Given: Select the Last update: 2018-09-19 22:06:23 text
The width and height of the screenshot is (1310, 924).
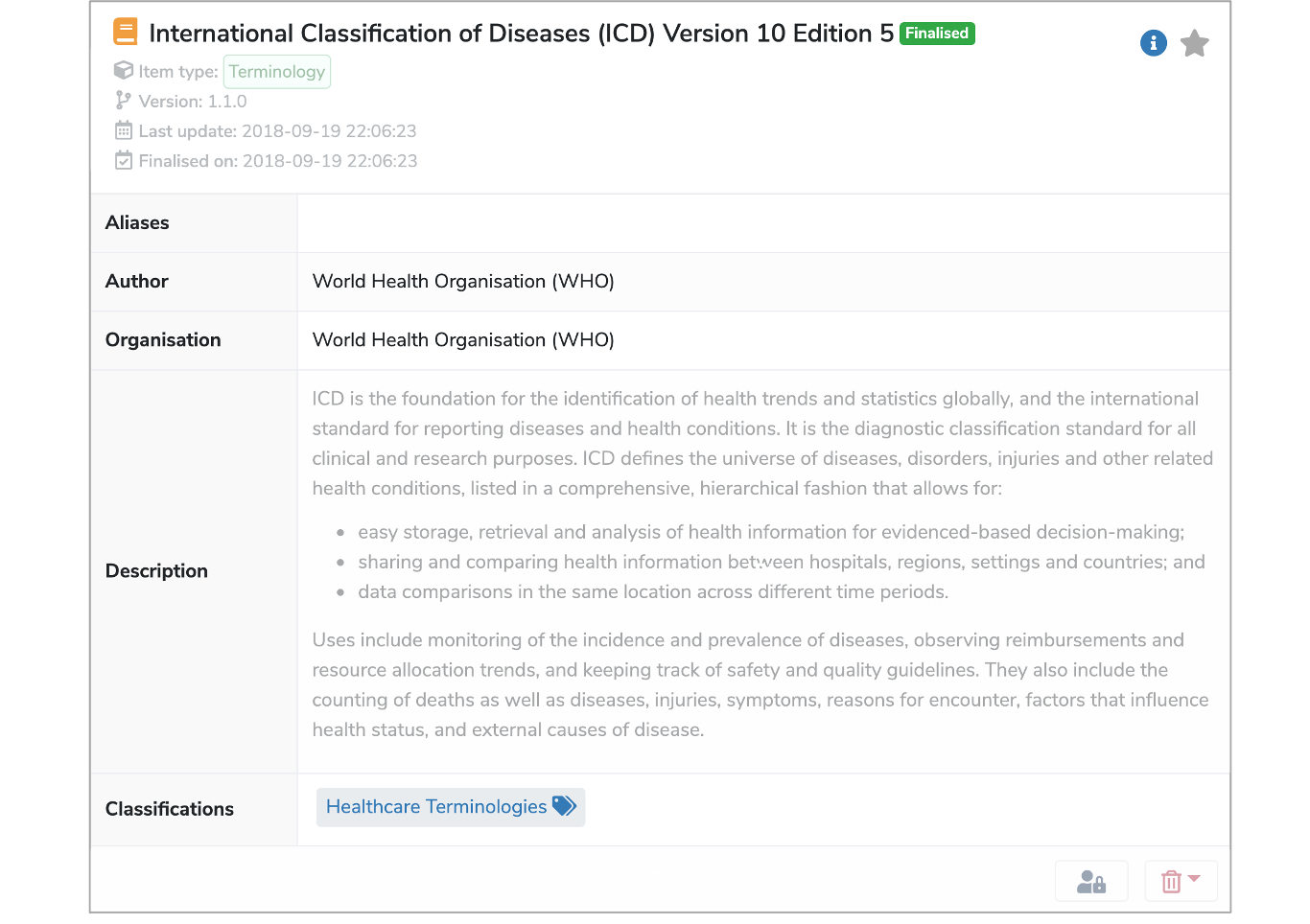Looking at the screenshot, I should [x=278, y=131].
